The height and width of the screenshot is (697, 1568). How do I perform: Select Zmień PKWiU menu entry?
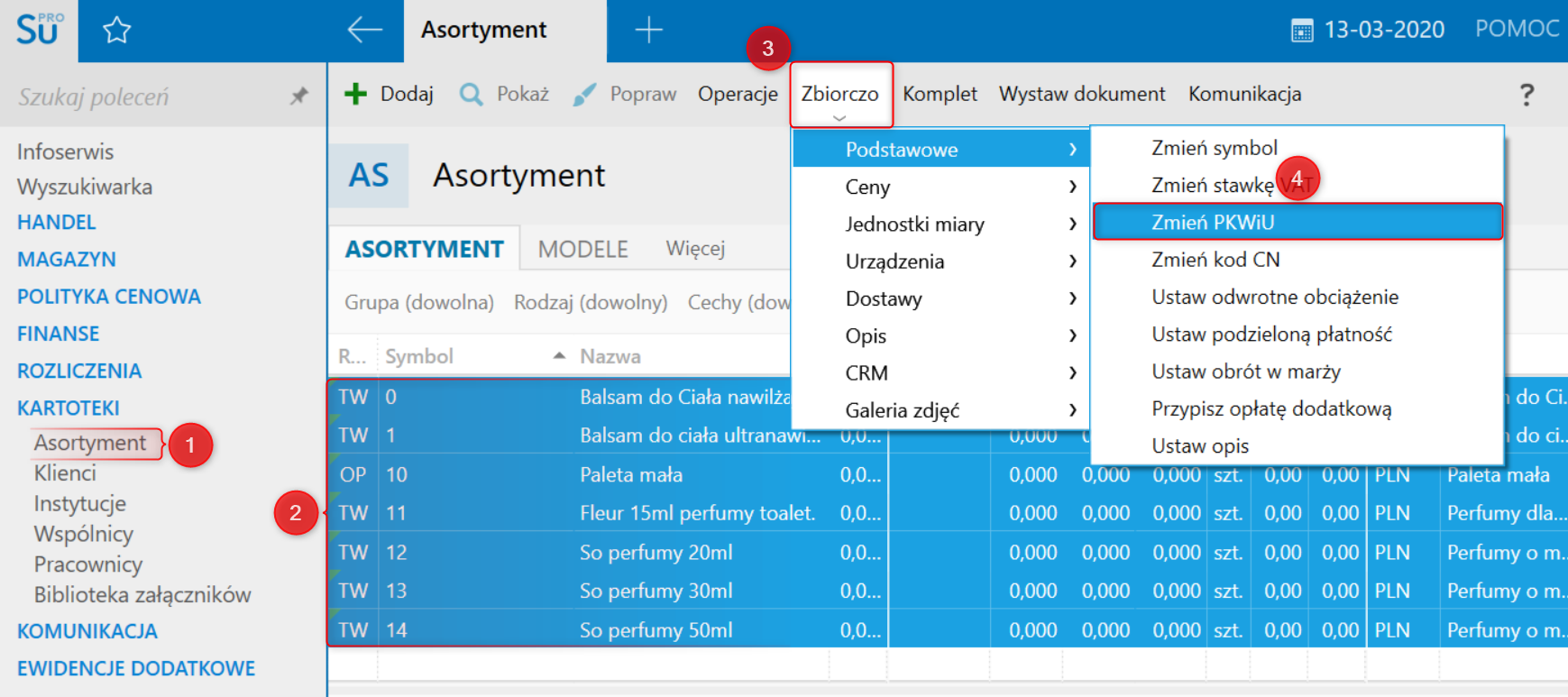[x=1297, y=222]
